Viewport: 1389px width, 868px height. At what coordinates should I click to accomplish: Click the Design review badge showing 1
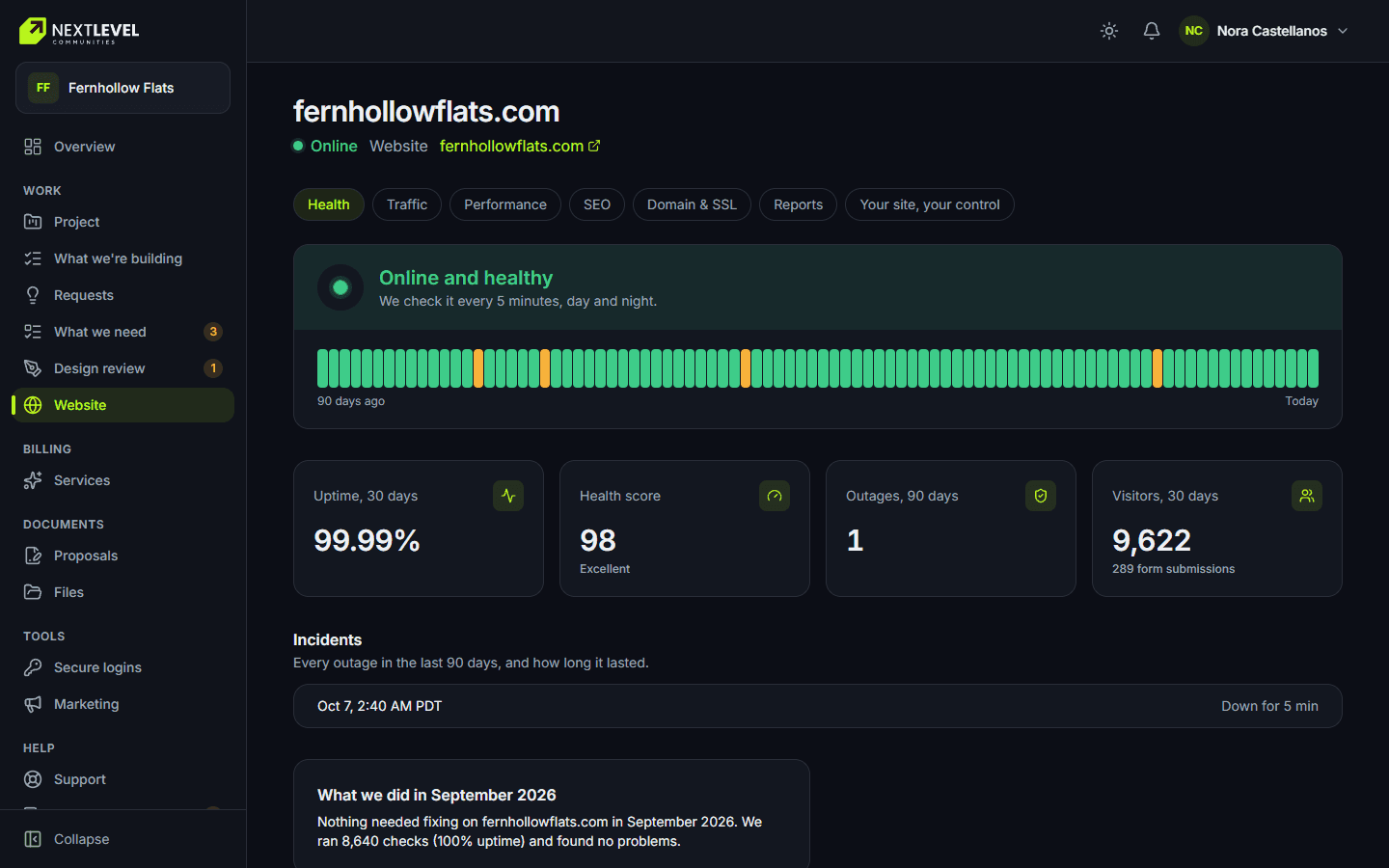point(213,368)
